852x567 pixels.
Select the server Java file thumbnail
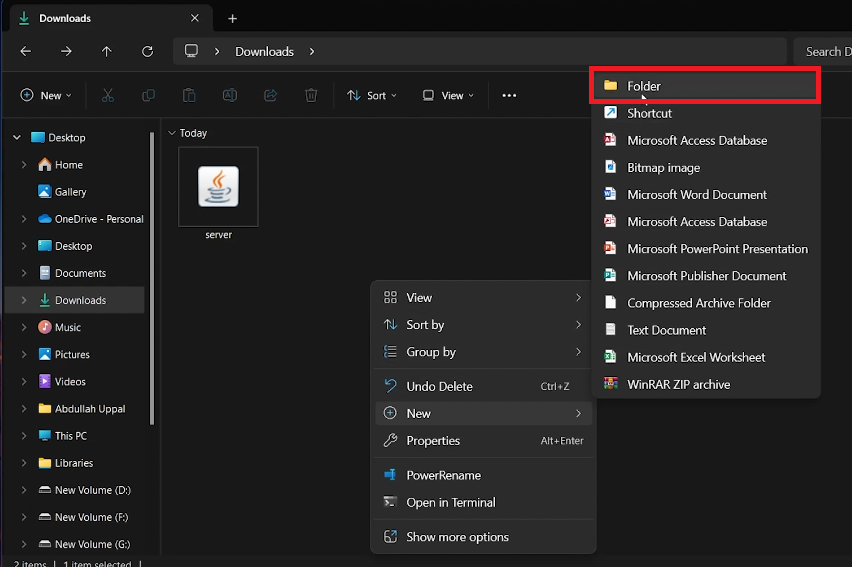218,187
